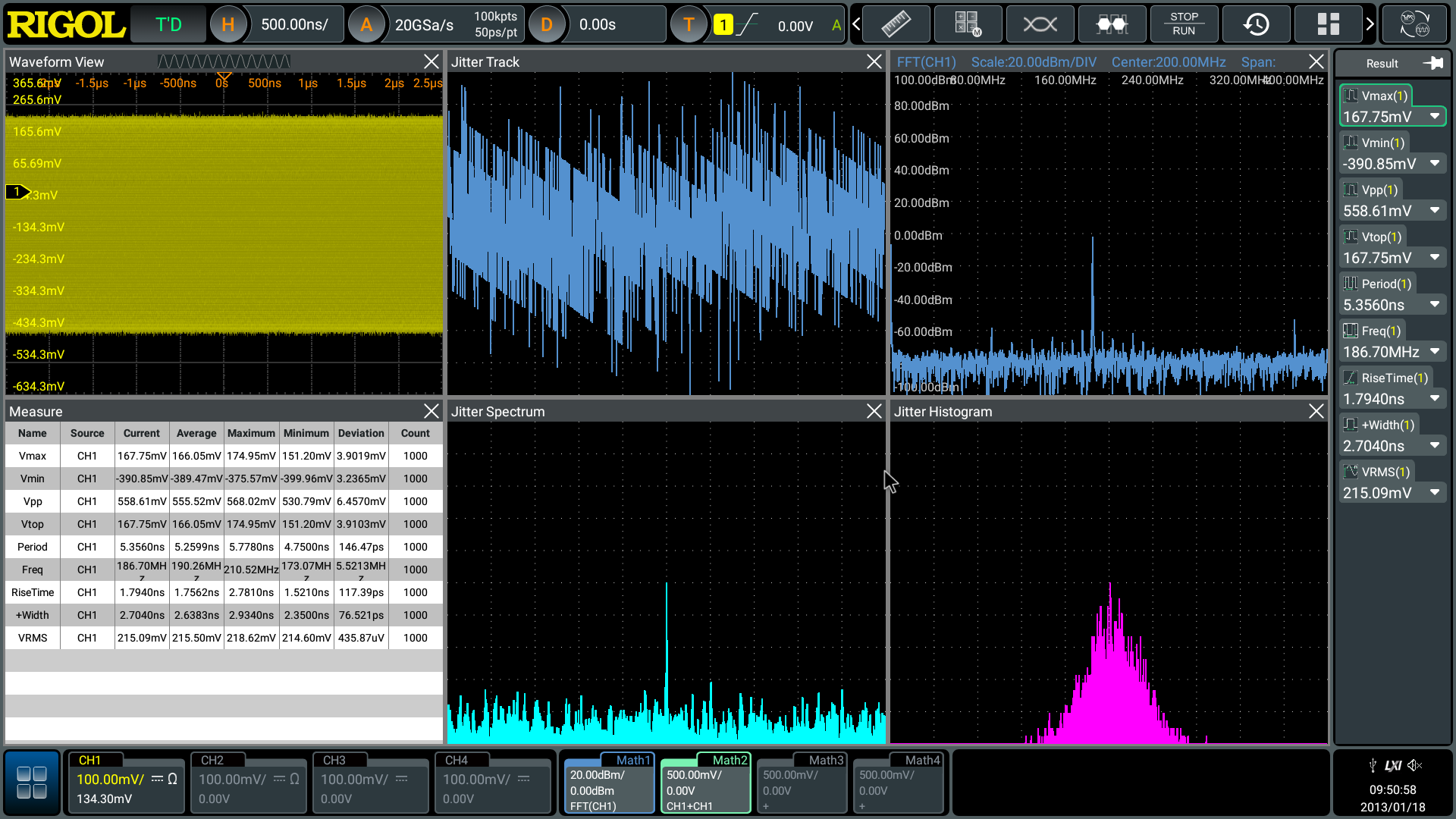Toggle the CH2 channel on
This screenshot has width=1456, height=819.
click(x=248, y=783)
